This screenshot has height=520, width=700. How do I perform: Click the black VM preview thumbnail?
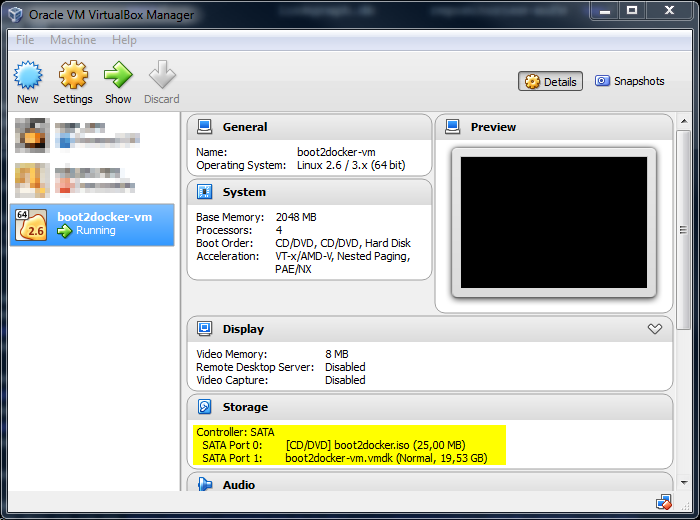pos(554,222)
